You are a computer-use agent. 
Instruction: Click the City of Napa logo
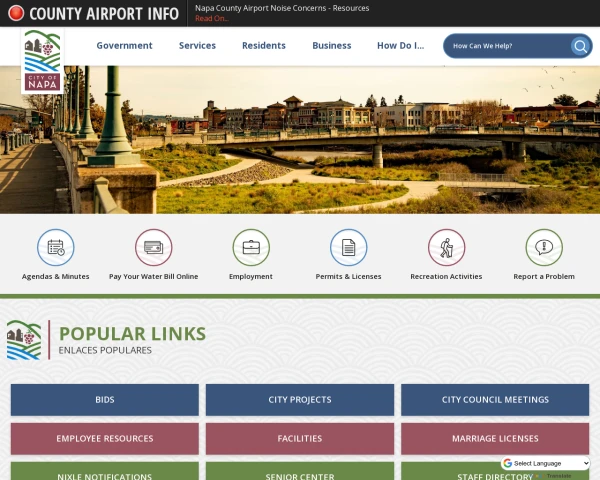42,61
